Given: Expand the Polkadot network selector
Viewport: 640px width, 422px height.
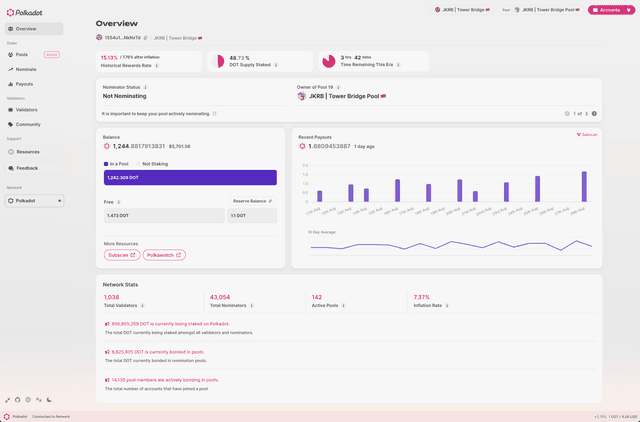Looking at the screenshot, I should pyautogui.click(x=34, y=201).
